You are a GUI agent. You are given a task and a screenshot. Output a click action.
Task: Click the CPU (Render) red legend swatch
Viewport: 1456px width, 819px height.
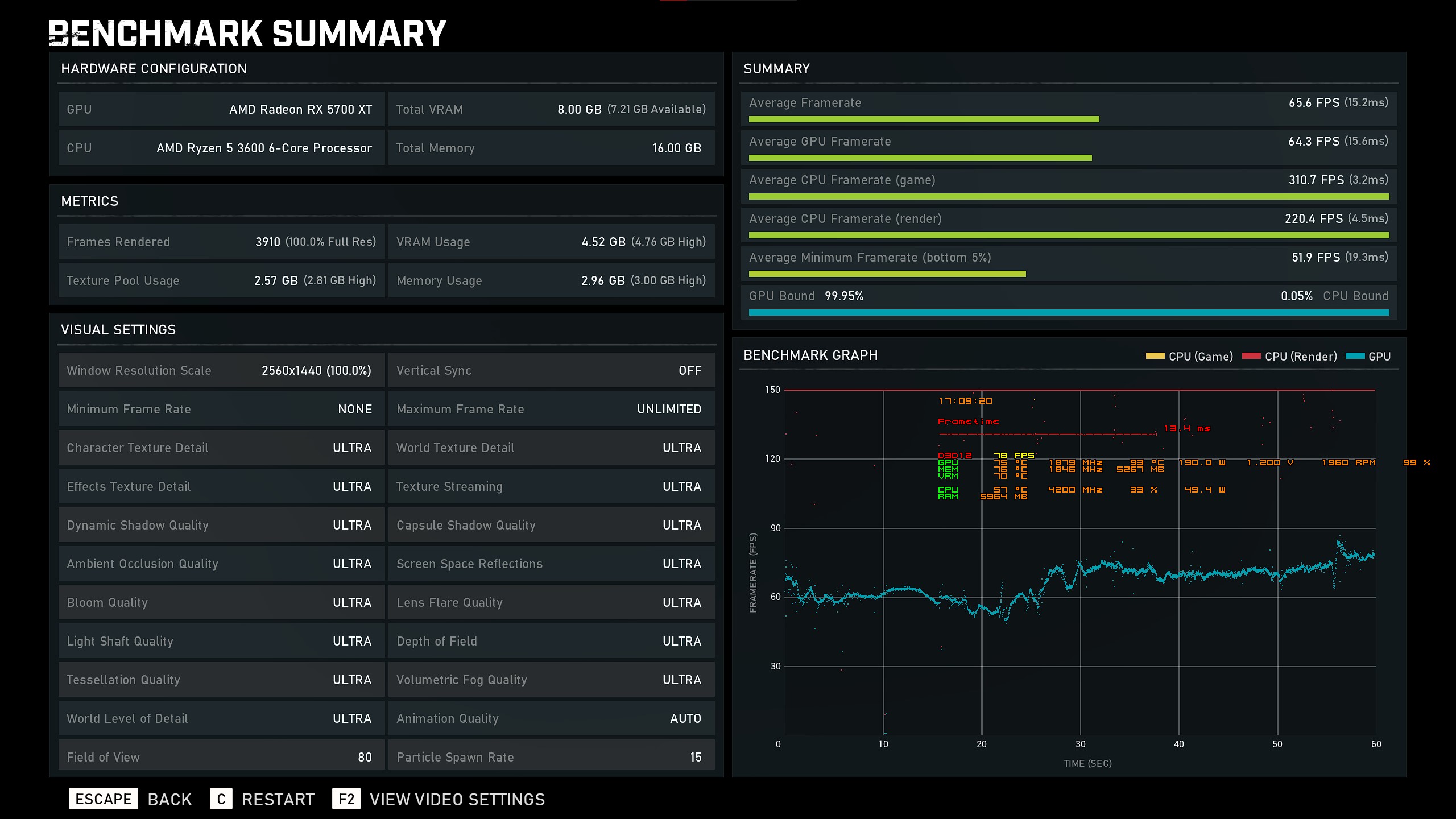coord(1251,357)
